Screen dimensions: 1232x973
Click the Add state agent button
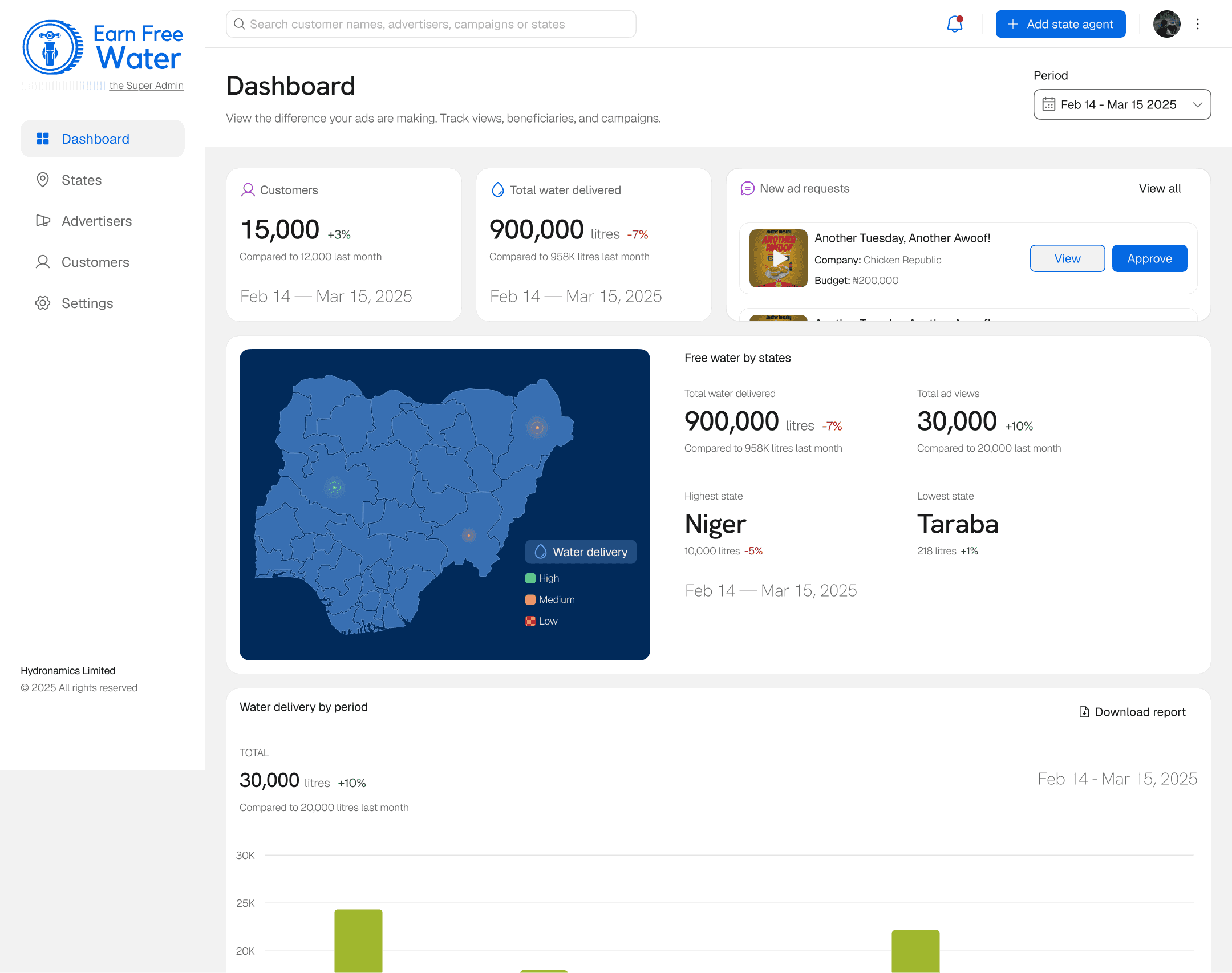tap(1060, 24)
